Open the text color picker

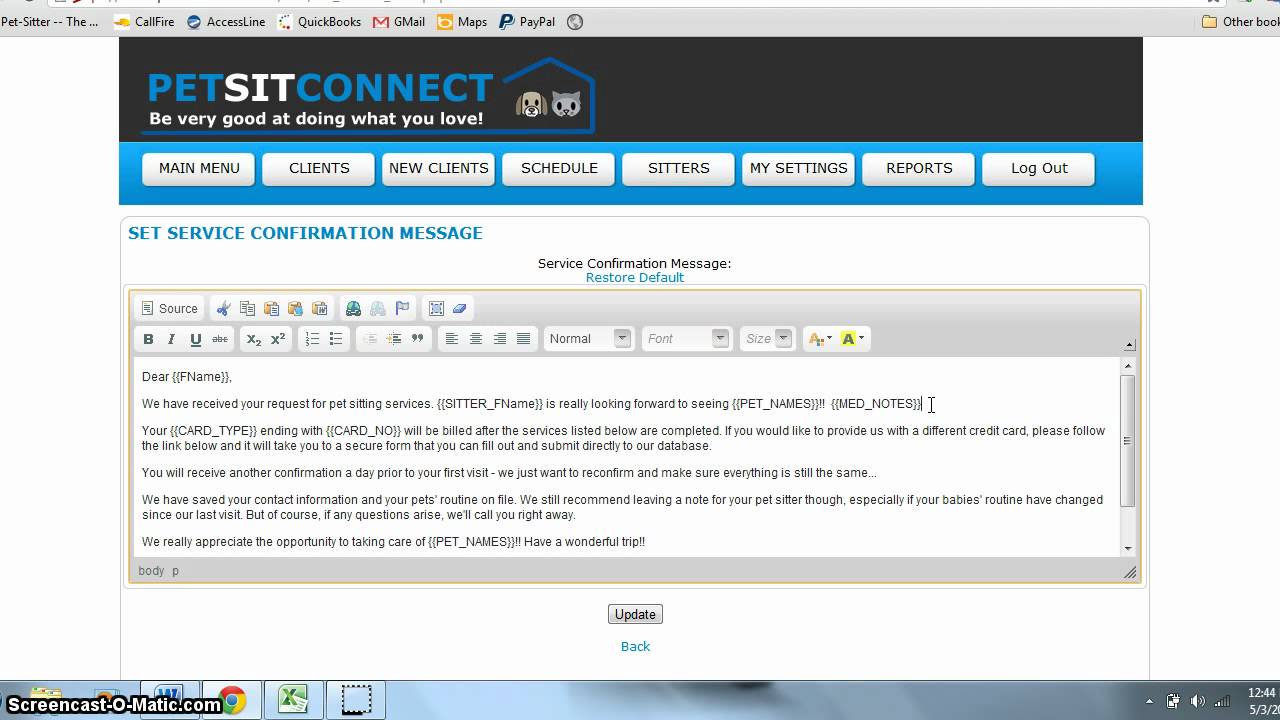(x=819, y=339)
